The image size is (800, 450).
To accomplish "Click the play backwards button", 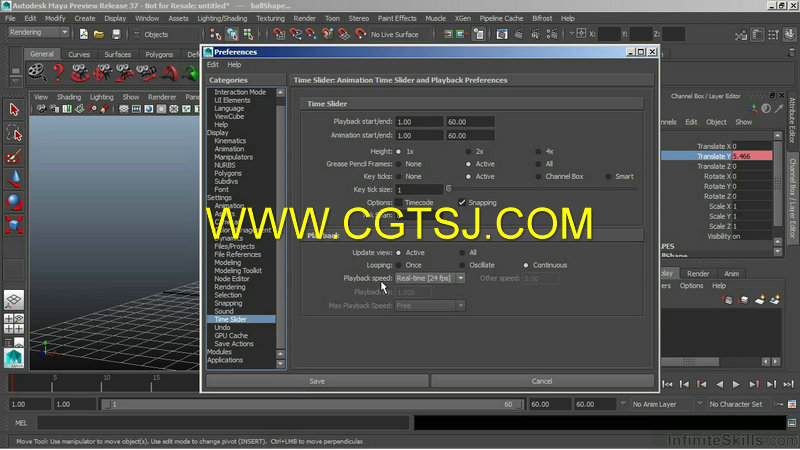I will [719, 384].
